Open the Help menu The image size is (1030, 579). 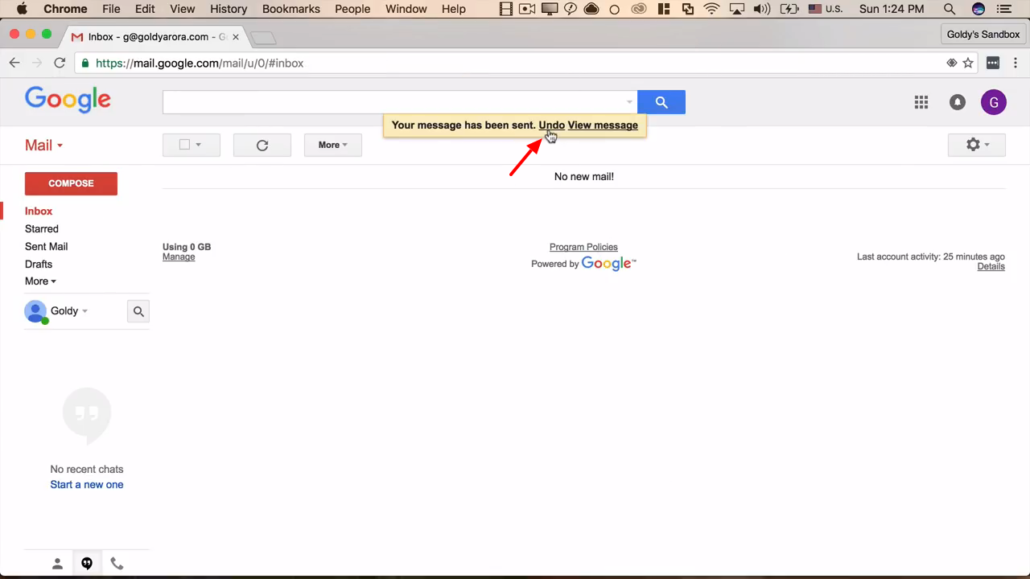(453, 9)
